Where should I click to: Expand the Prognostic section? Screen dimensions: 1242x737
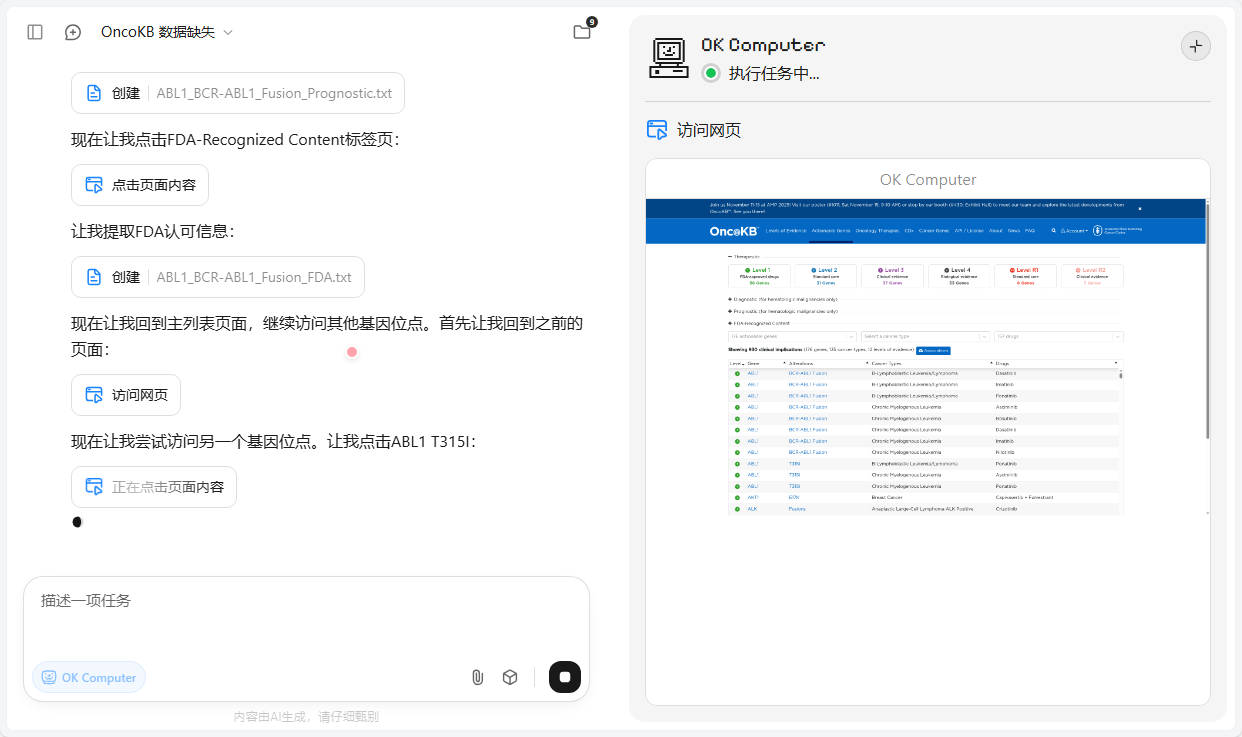point(783,311)
